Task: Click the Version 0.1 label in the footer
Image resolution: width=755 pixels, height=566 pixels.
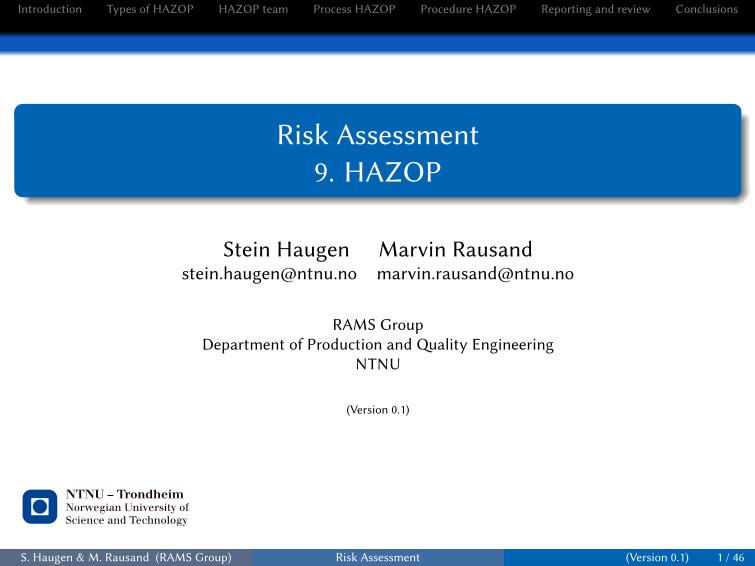Action: point(656,556)
